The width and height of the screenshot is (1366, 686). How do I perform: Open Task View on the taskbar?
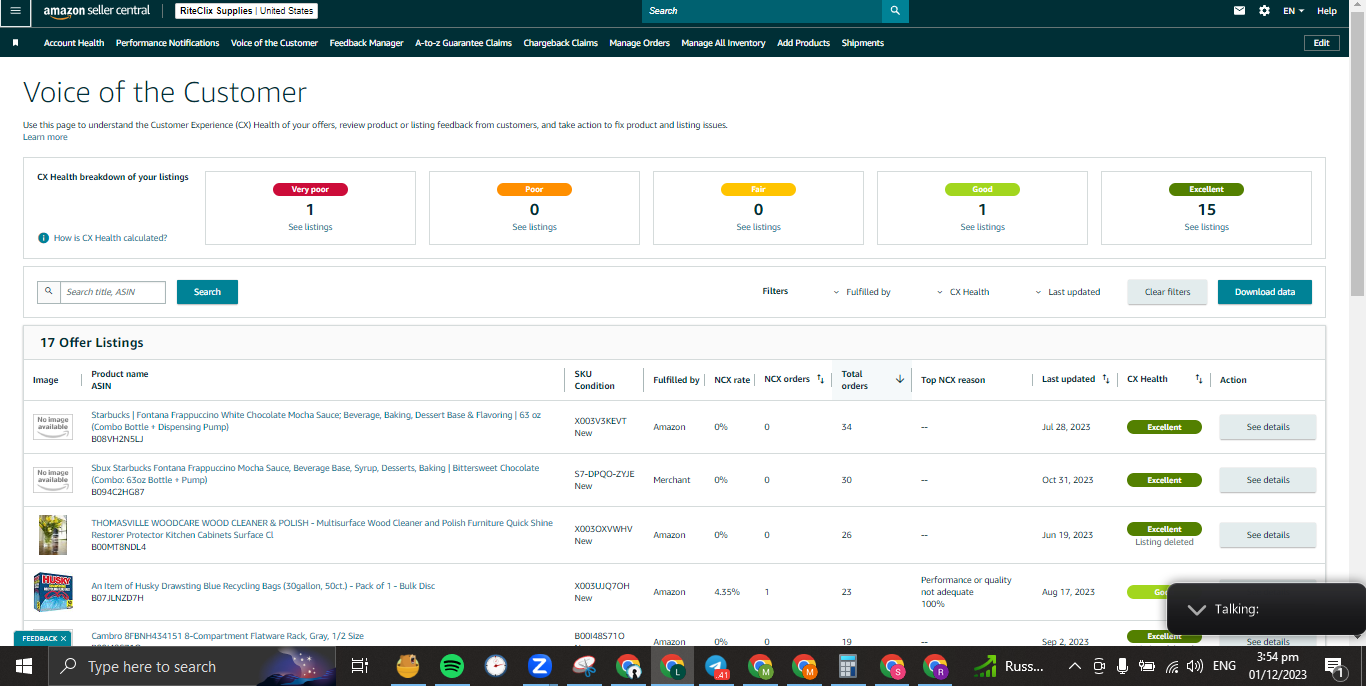coord(360,666)
